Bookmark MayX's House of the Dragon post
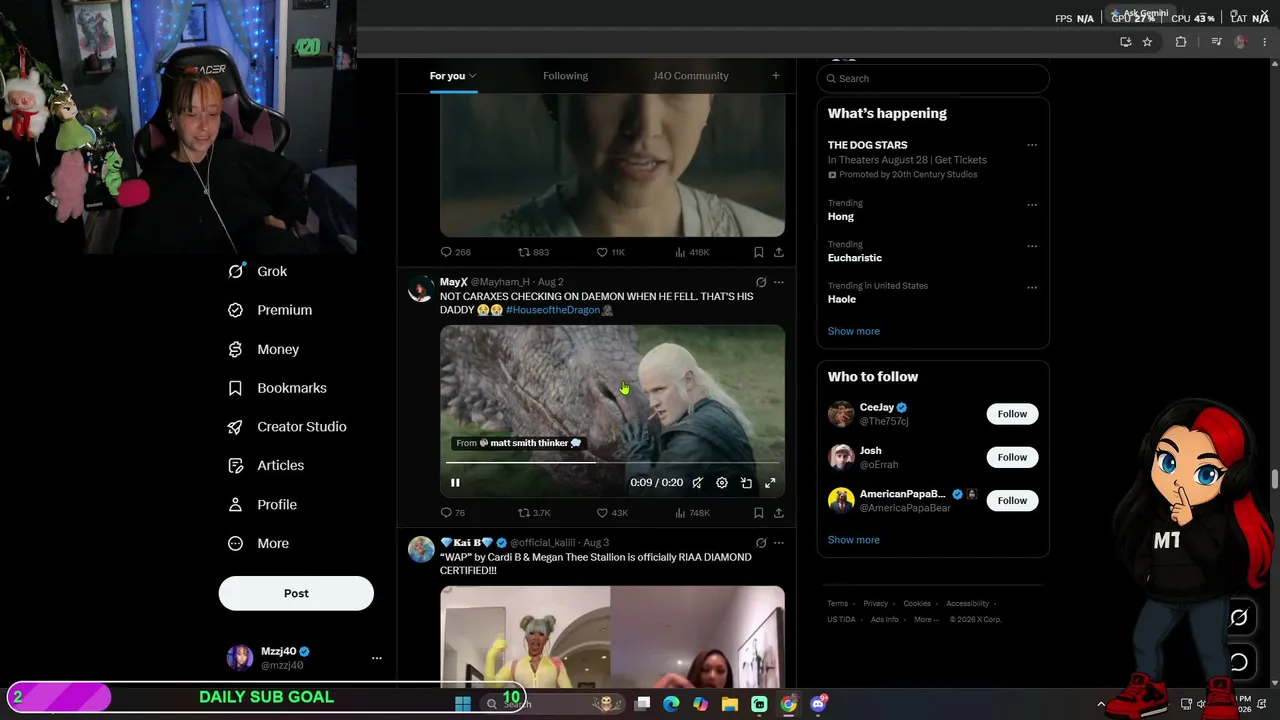The height and width of the screenshot is (720, 1280). coord(759,513)
